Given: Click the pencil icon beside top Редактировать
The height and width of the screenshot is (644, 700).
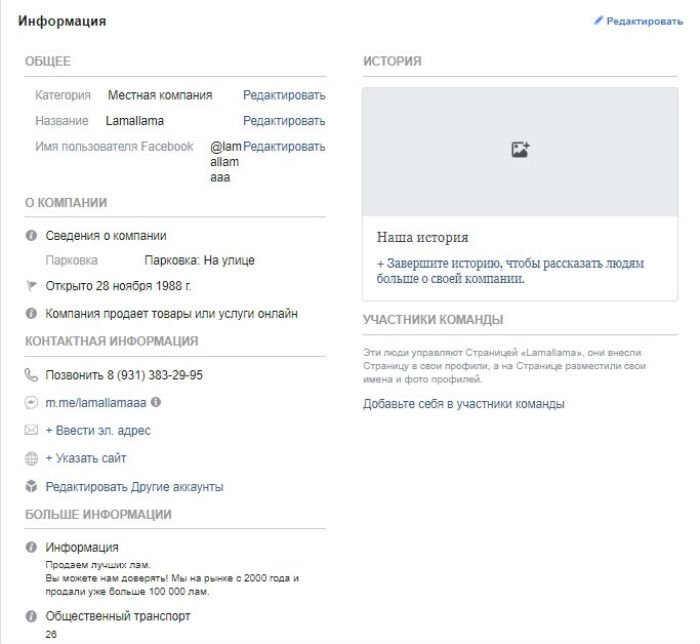Looking at the screenshot, I should [x=598, y=20].
